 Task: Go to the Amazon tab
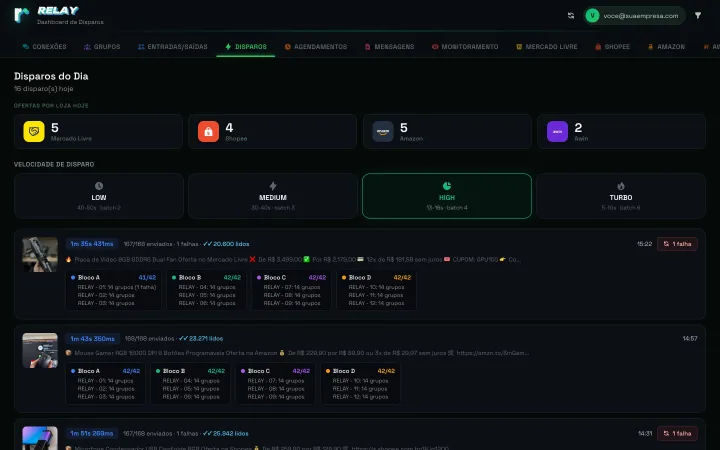pos(666,47)
